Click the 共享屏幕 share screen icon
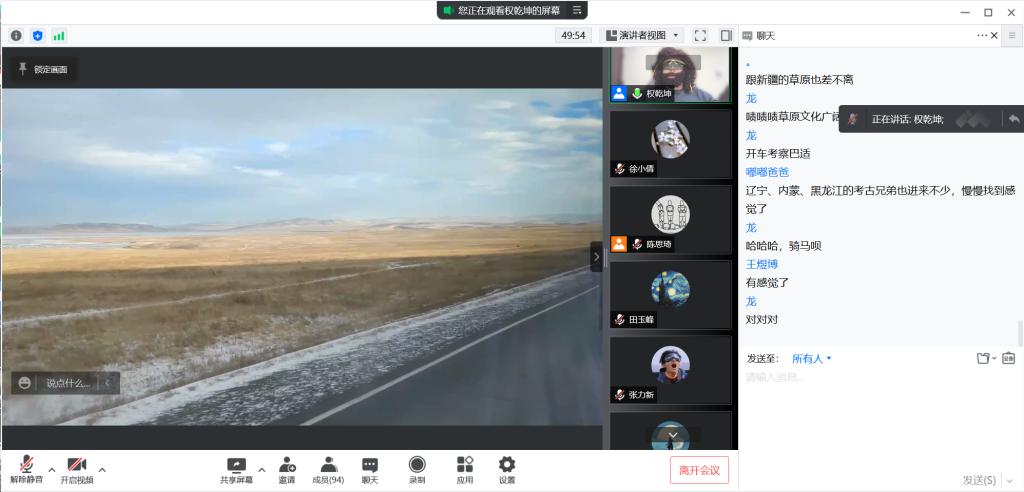Screen dimensions: 1024x492 point(236,468)
